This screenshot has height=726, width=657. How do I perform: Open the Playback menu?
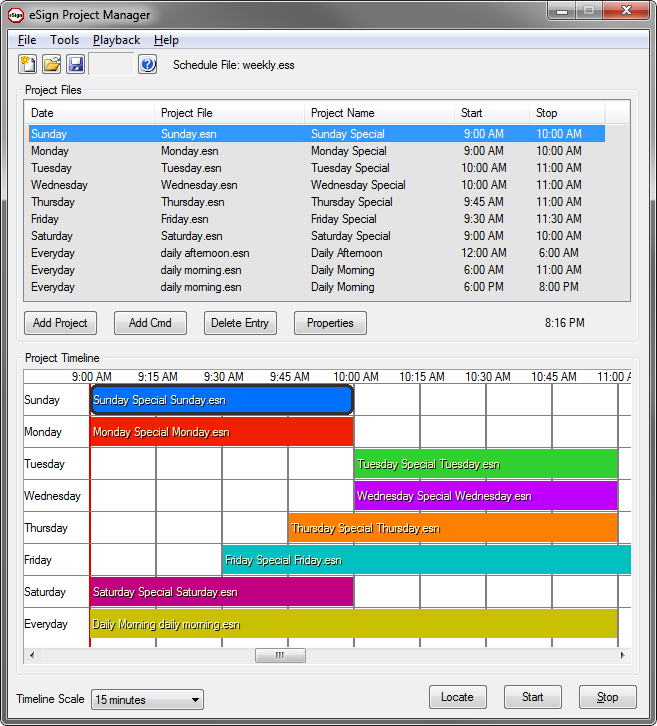(116, 40)
